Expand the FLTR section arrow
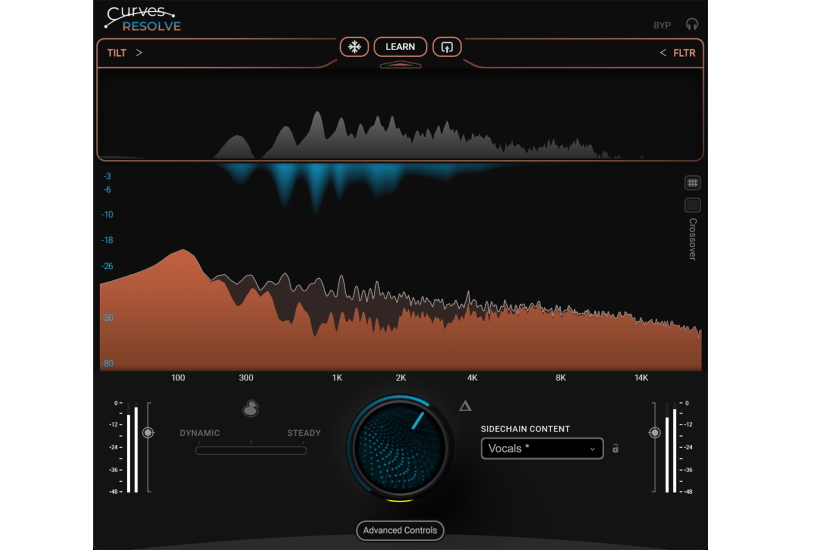Screen dimensions: 820x550 663,53
